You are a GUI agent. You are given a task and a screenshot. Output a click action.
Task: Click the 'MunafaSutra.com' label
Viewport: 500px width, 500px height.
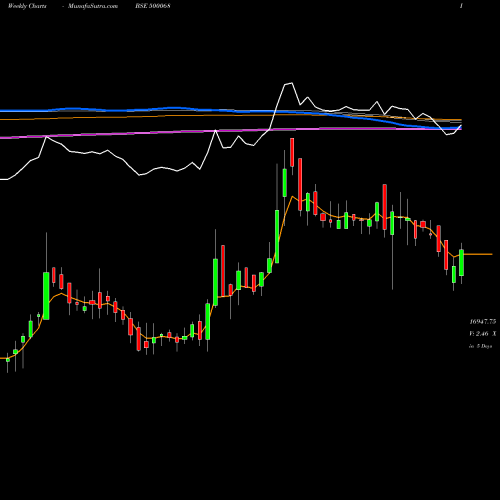[x=93, y=6]
